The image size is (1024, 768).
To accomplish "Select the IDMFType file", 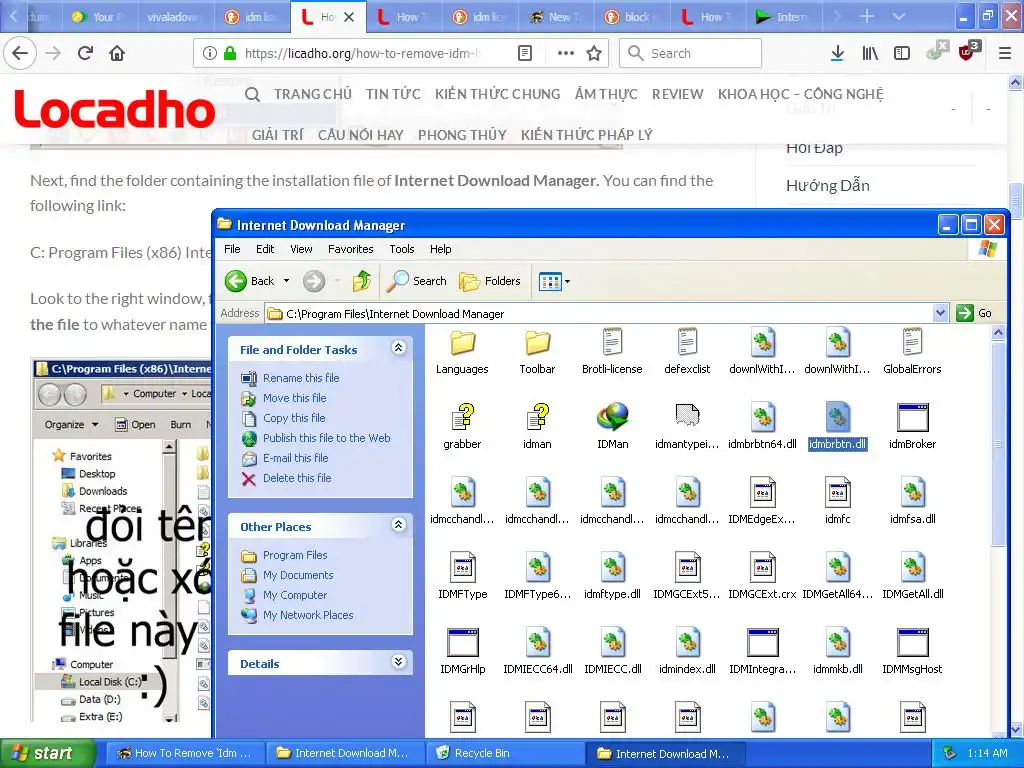I will (462, 577).
